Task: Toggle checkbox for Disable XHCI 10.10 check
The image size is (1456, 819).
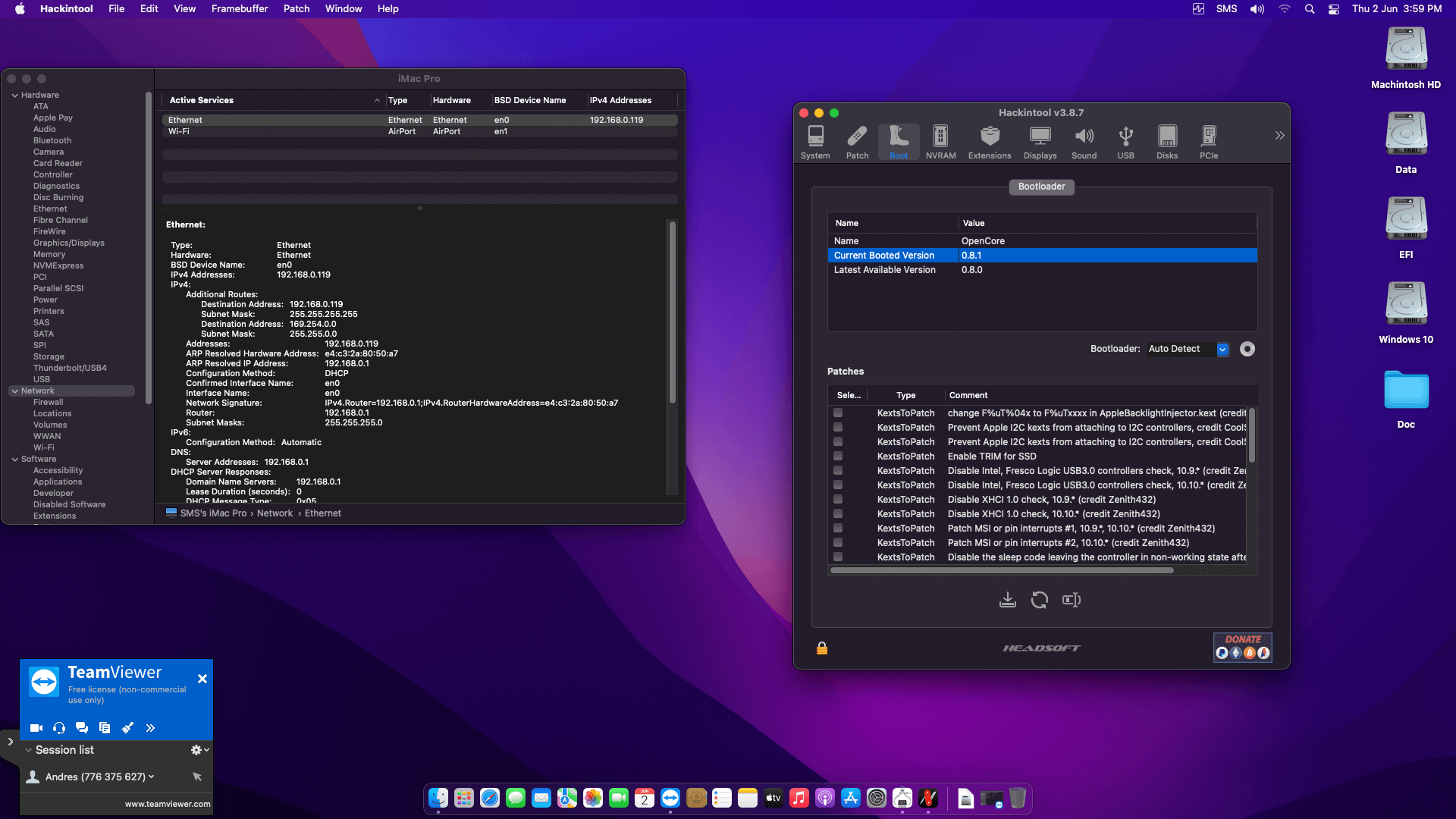Action: click(x=838, y=513)
